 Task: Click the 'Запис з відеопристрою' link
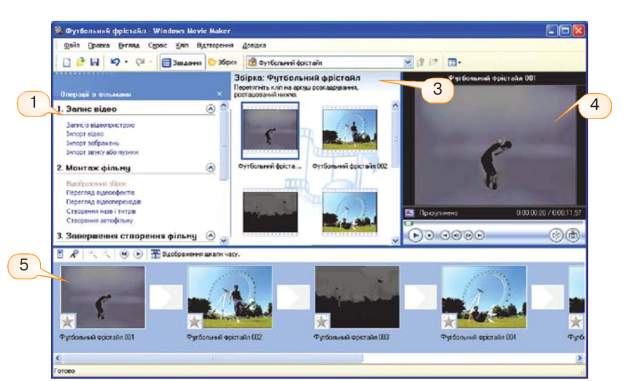[100, 125]
